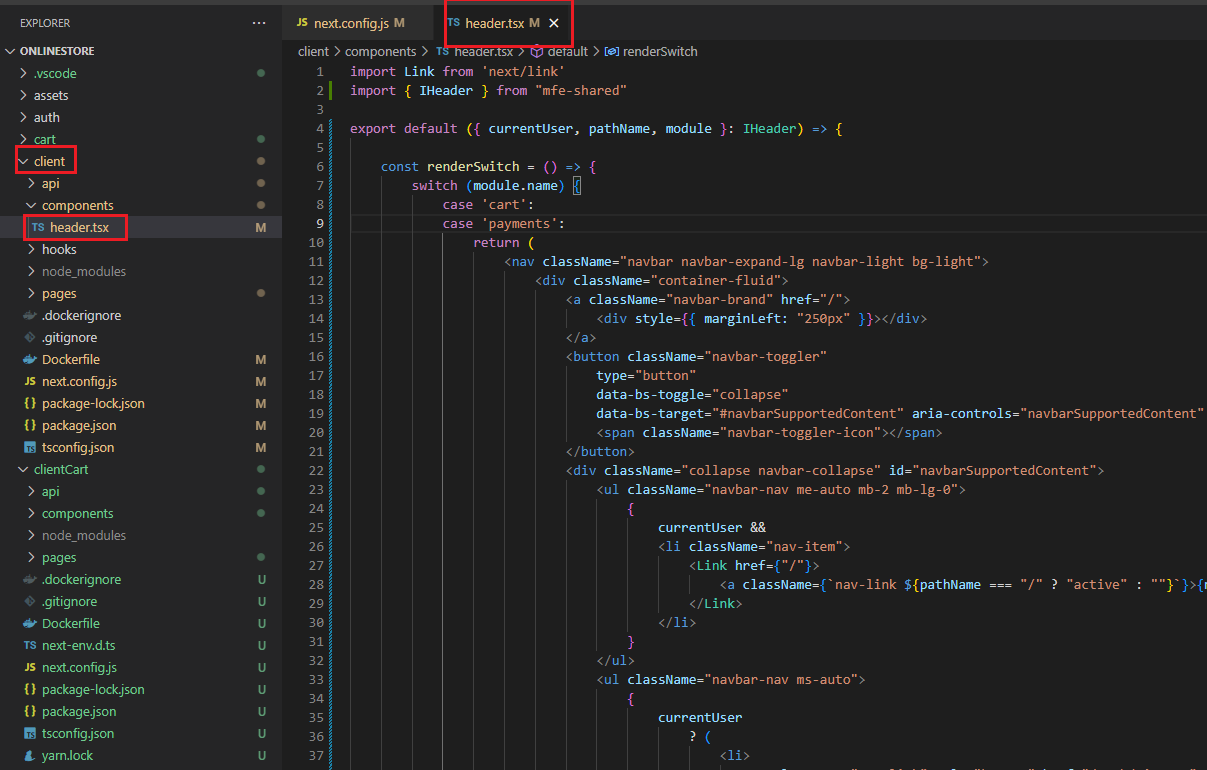Click the default symbol icon in breadcrumb
The width and height of the screenshot is (1207, 770).
[536, 51]
